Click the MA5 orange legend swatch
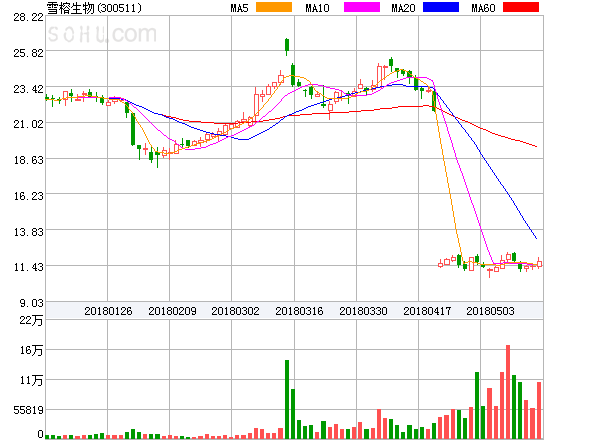The height and width of the screenshot is (440, 600). click(274, 7)
